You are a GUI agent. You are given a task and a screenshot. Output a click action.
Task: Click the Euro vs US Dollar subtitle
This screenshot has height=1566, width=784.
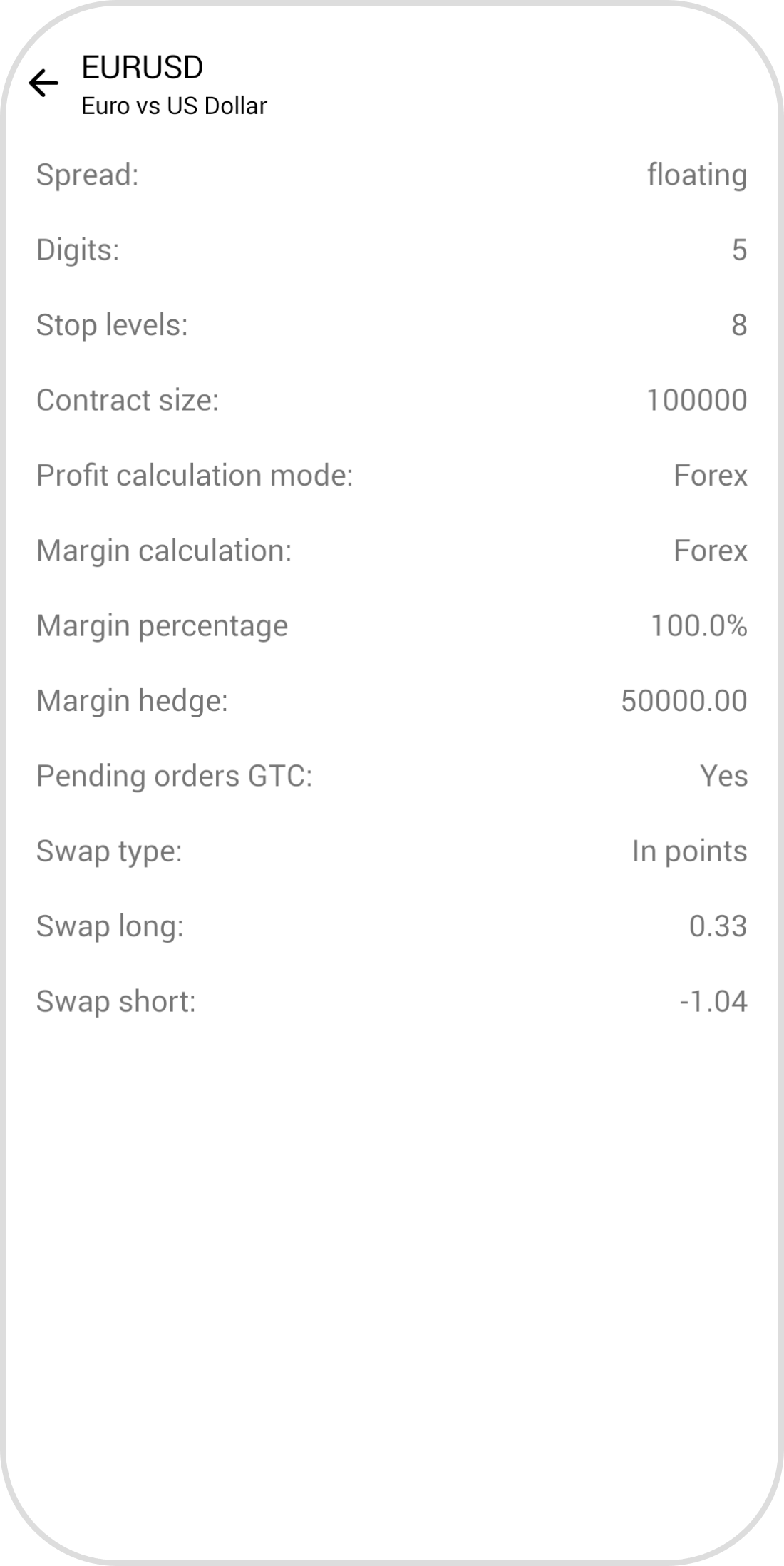coord(174,106)
